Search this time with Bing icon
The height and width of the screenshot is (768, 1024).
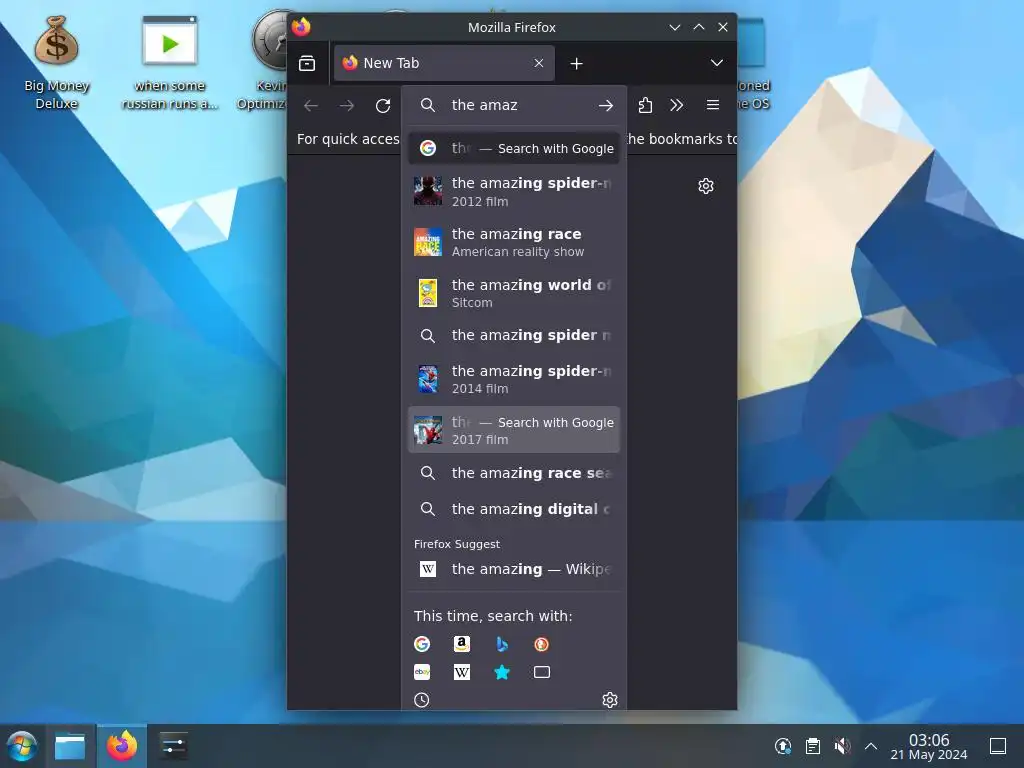point(502,645)
